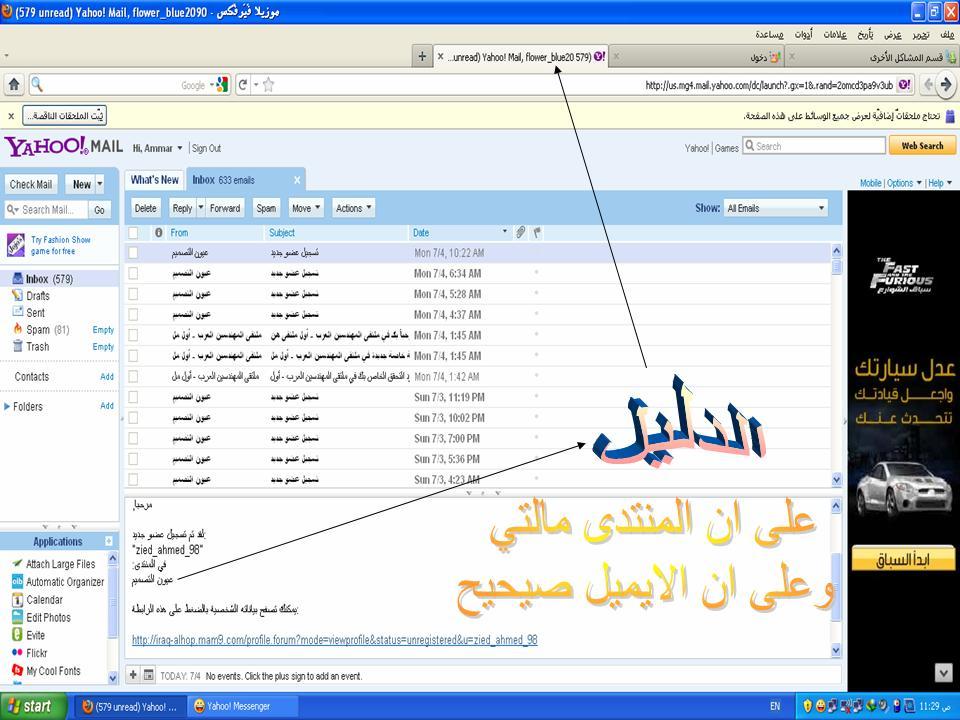Open the Reply dropdown arrow

[x=200, y=208]
